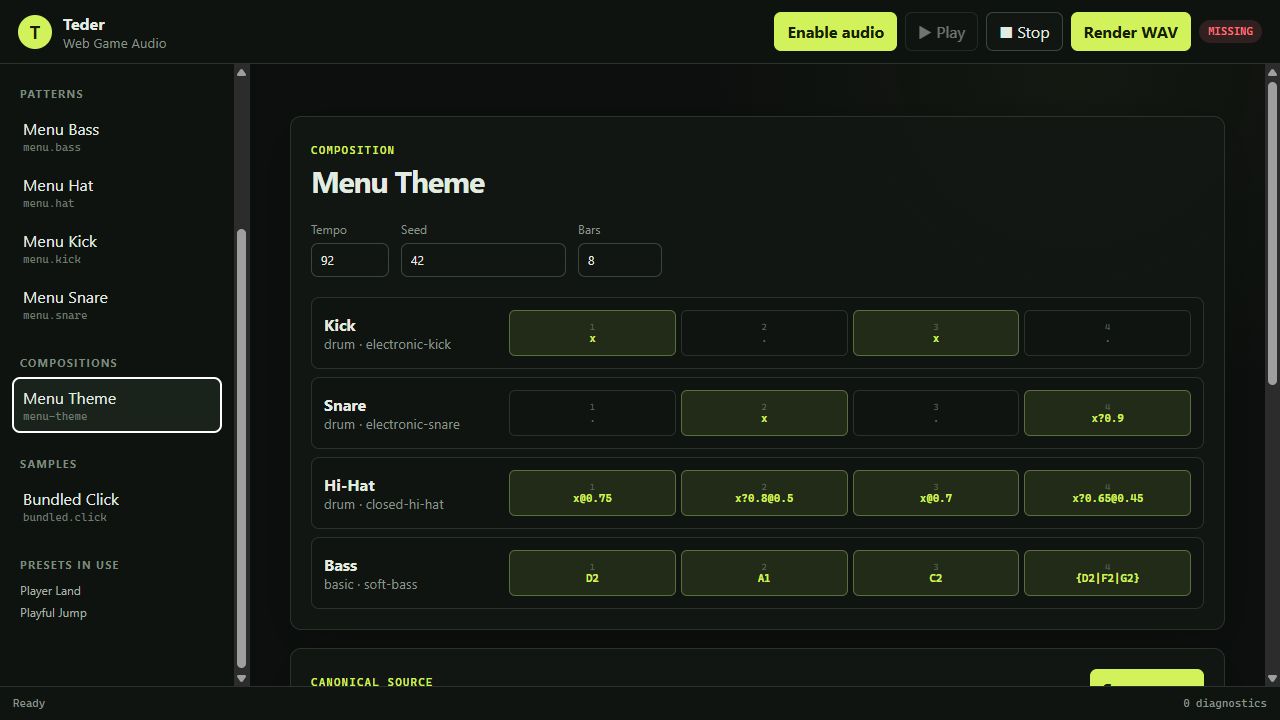Screen dimensions: 1280x720
Task: Start playback with Play button
Action: (941, 32)
